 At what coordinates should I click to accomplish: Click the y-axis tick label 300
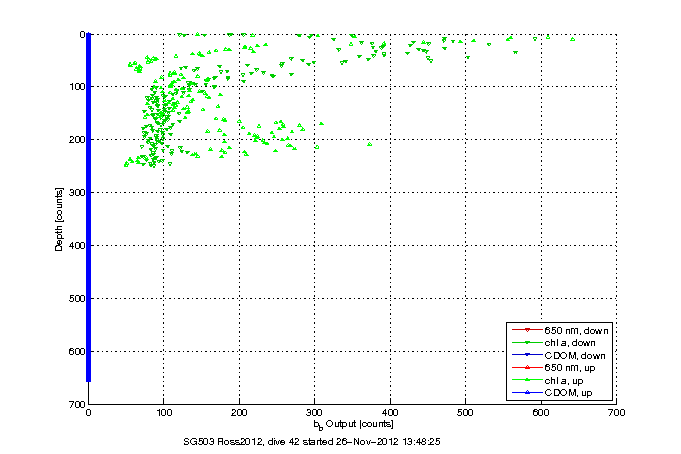77,192
